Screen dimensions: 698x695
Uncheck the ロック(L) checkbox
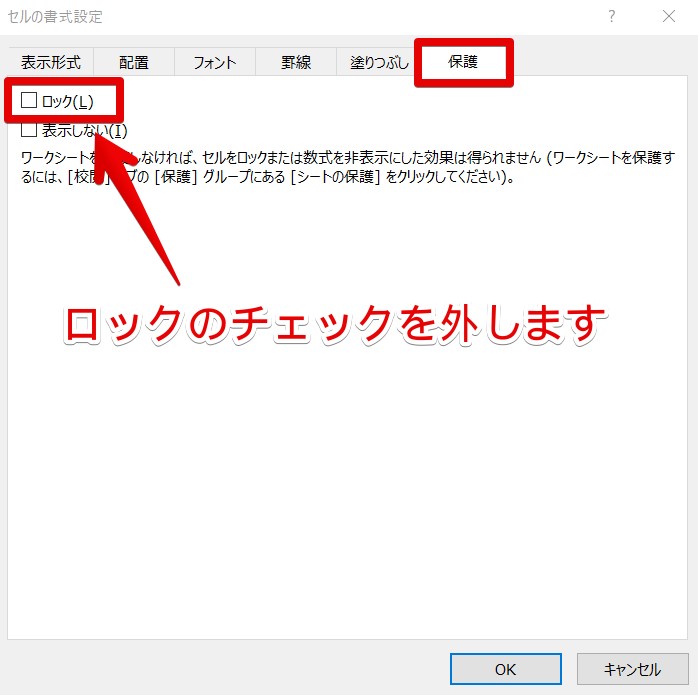[x=29, y=100]
